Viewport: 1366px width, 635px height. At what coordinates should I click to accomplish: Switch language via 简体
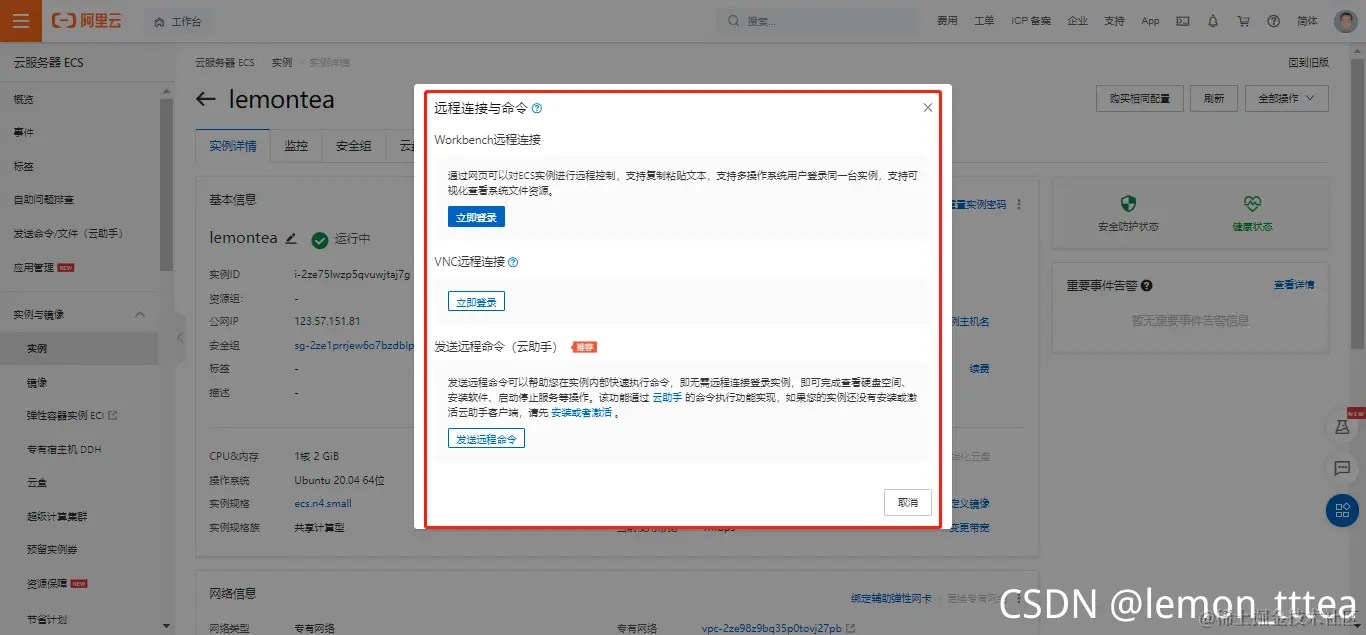tap(1307, 21)
